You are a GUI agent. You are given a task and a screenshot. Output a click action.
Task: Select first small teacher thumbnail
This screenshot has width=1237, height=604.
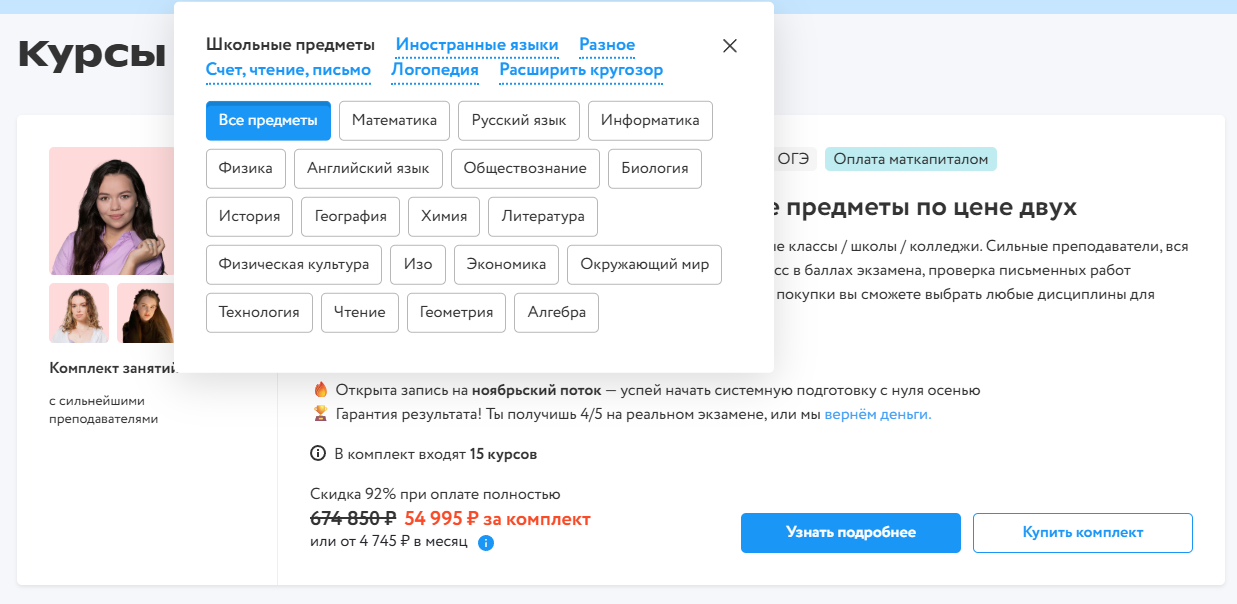tap(79, 313)
